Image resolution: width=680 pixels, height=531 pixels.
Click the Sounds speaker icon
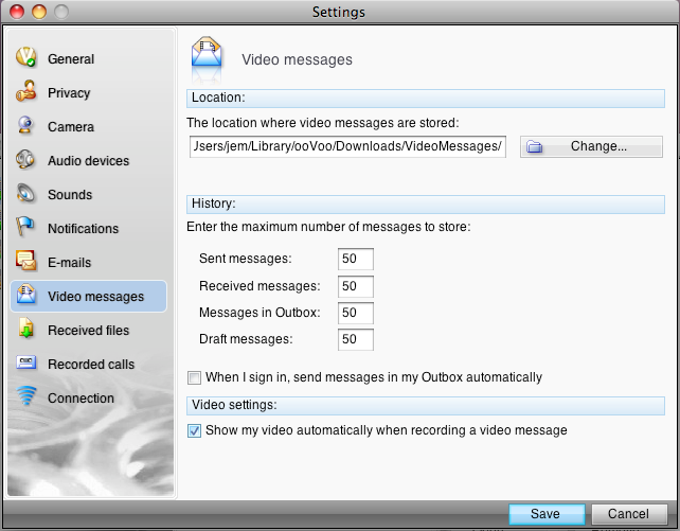click(x=26, y=193)
